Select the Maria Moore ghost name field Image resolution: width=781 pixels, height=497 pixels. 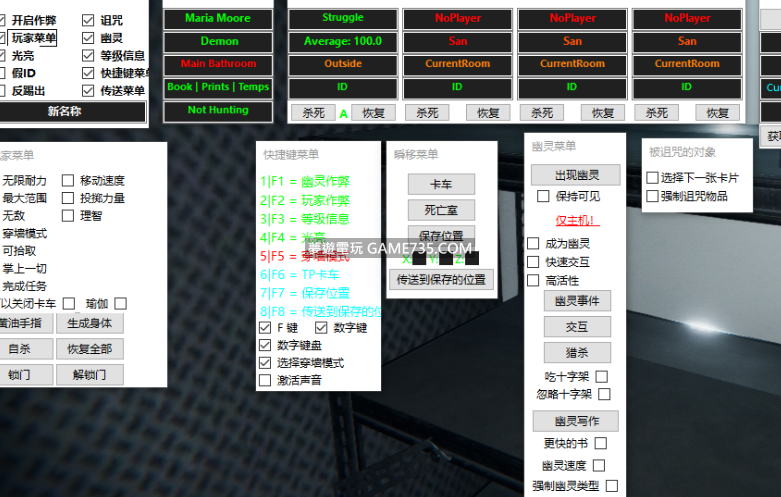tap(218, 18)
